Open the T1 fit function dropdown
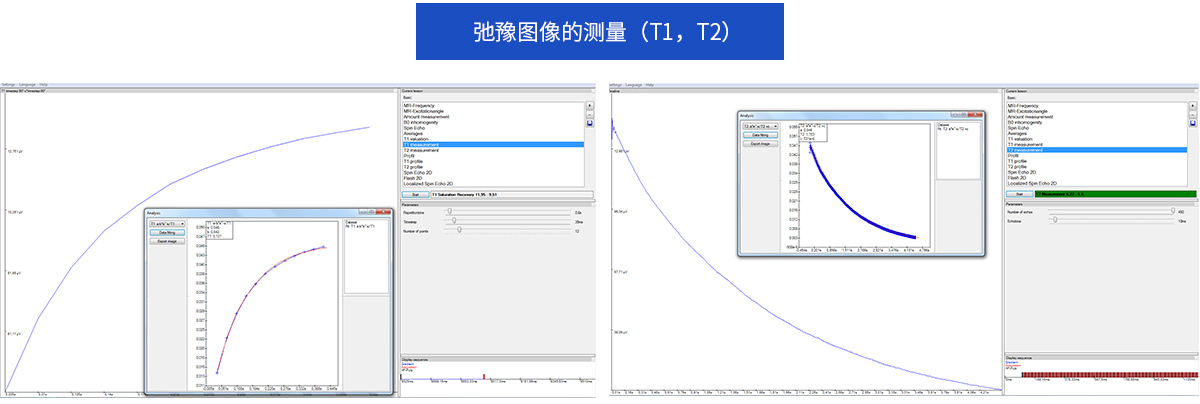 point(166,224)
